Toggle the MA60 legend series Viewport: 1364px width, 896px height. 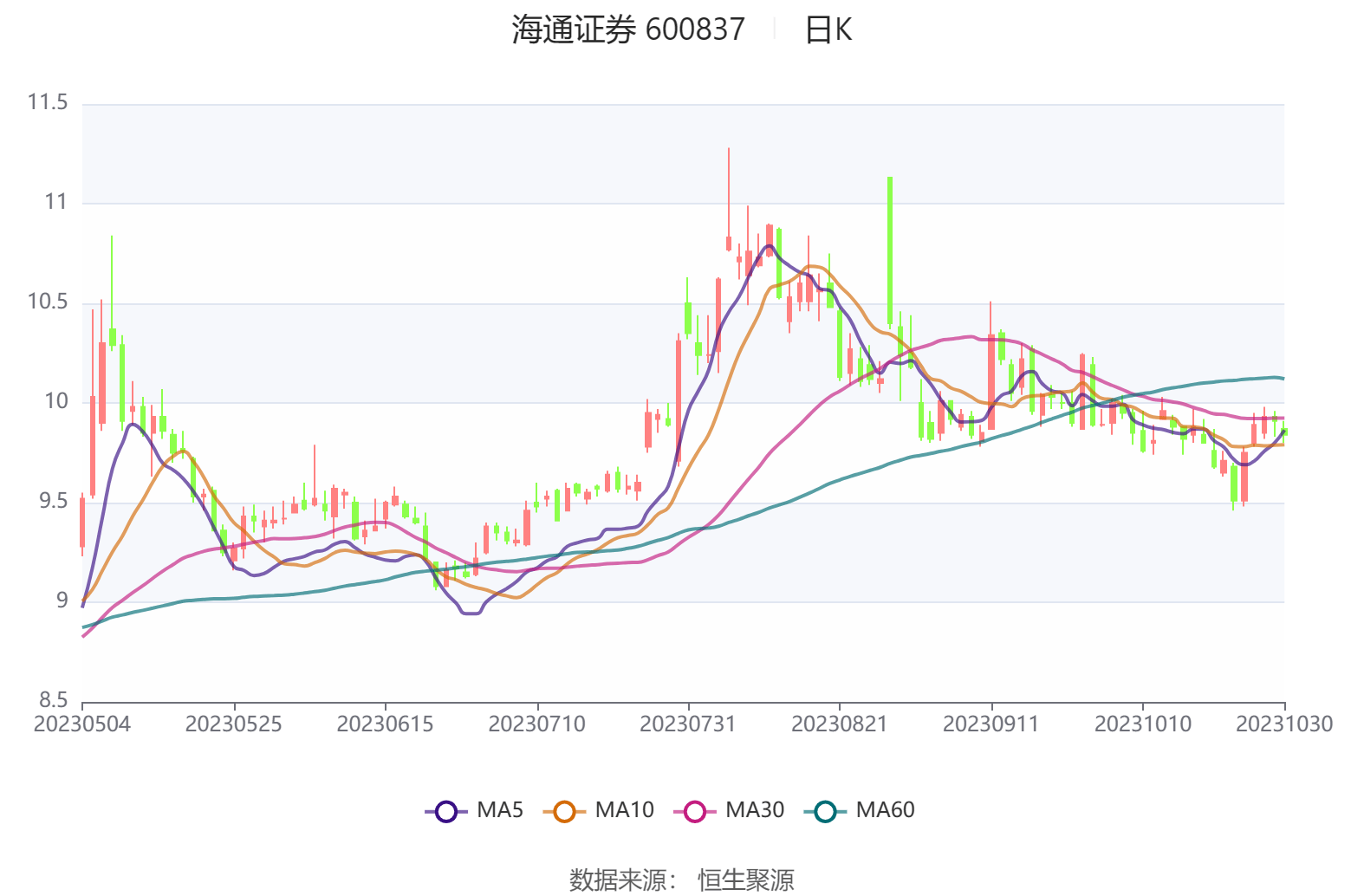859,811
